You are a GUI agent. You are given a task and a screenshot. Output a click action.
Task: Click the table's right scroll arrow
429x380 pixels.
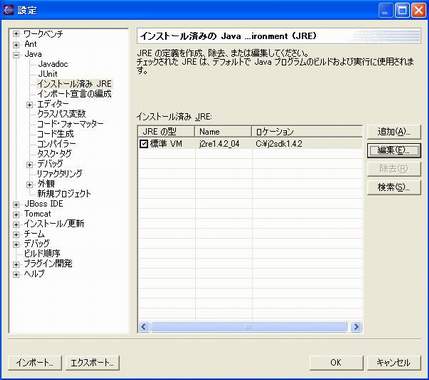tap(356, 327)
